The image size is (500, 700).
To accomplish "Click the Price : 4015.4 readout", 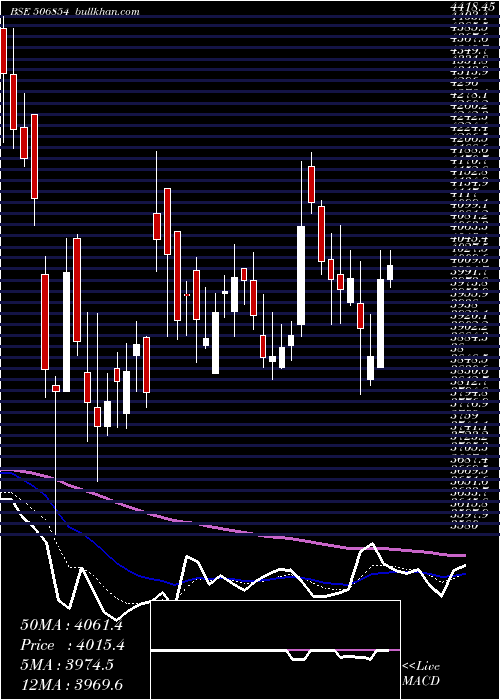I will pyautogui.click(x=72, y=645).
